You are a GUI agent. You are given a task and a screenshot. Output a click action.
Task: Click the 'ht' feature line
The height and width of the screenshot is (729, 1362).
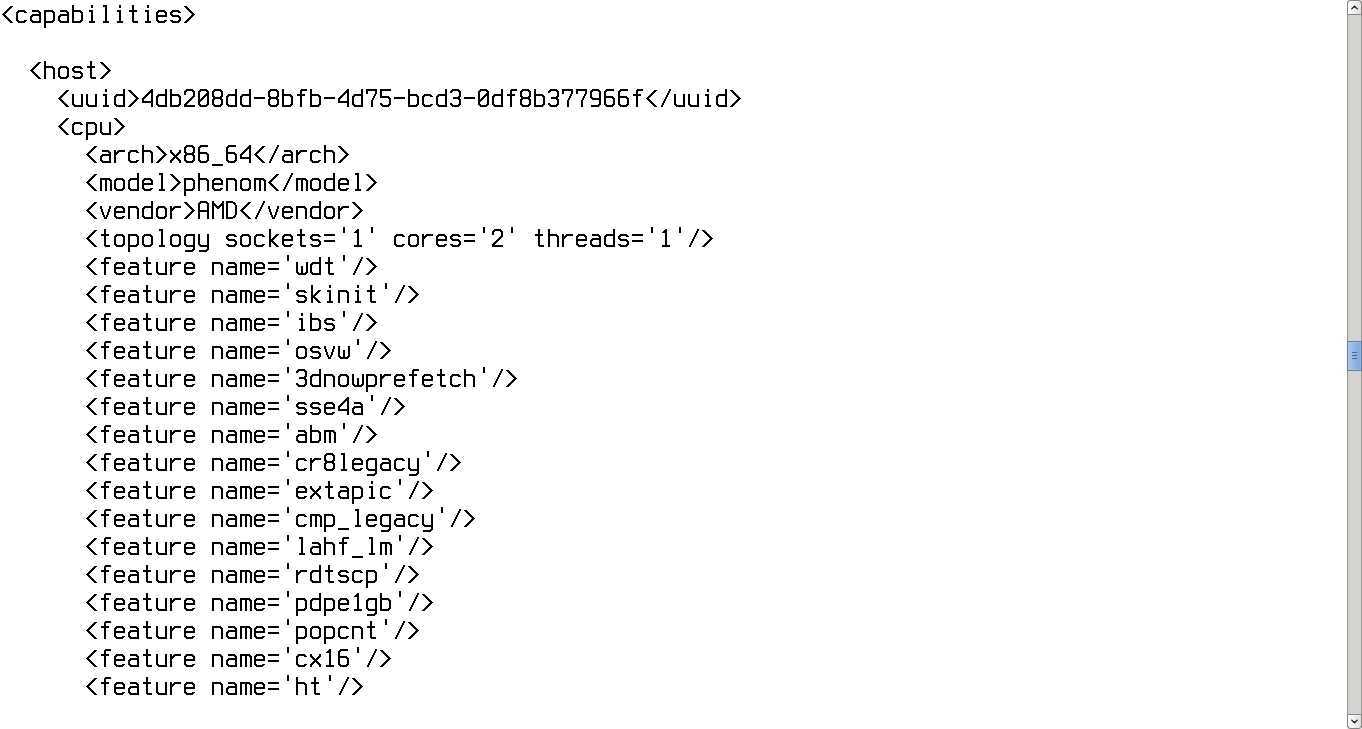[224, 687]
